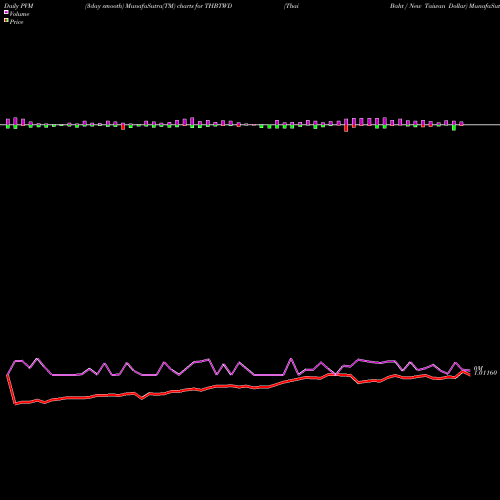Click the 'Price' legend label
This screenshot has height=500, width=500.
(16, 22)
